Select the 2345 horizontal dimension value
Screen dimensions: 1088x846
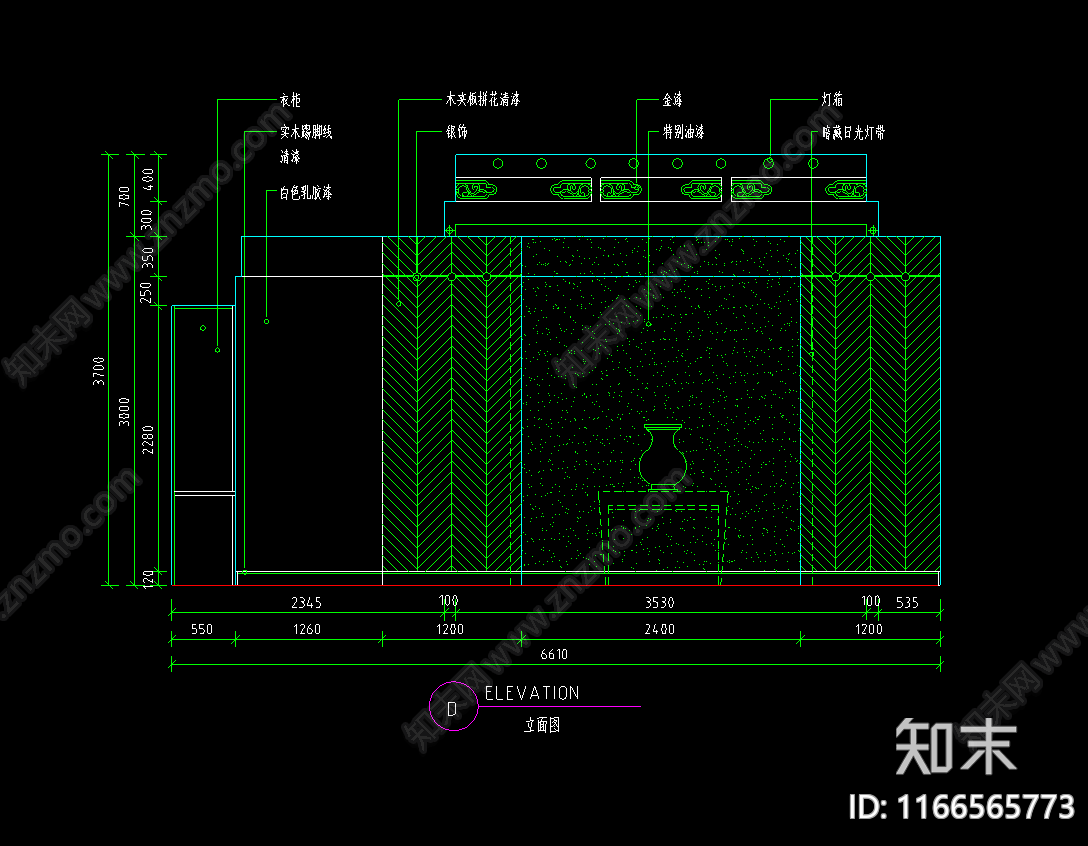[x=306, y=602]
